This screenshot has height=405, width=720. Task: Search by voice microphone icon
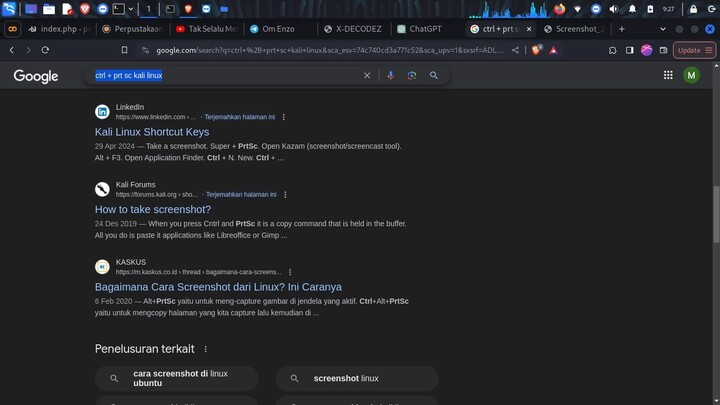click(x=390, y=75)
